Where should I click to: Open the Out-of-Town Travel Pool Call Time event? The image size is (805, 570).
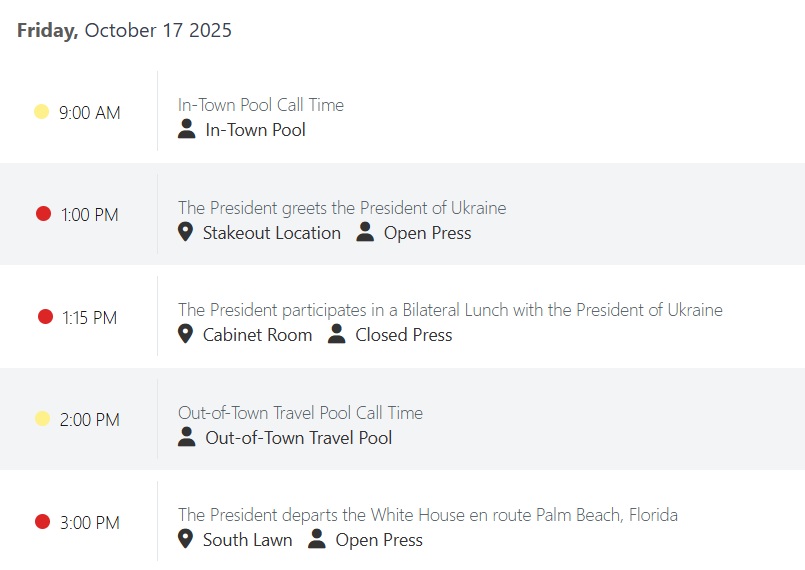pyautogui.click(x=300, y=413)
